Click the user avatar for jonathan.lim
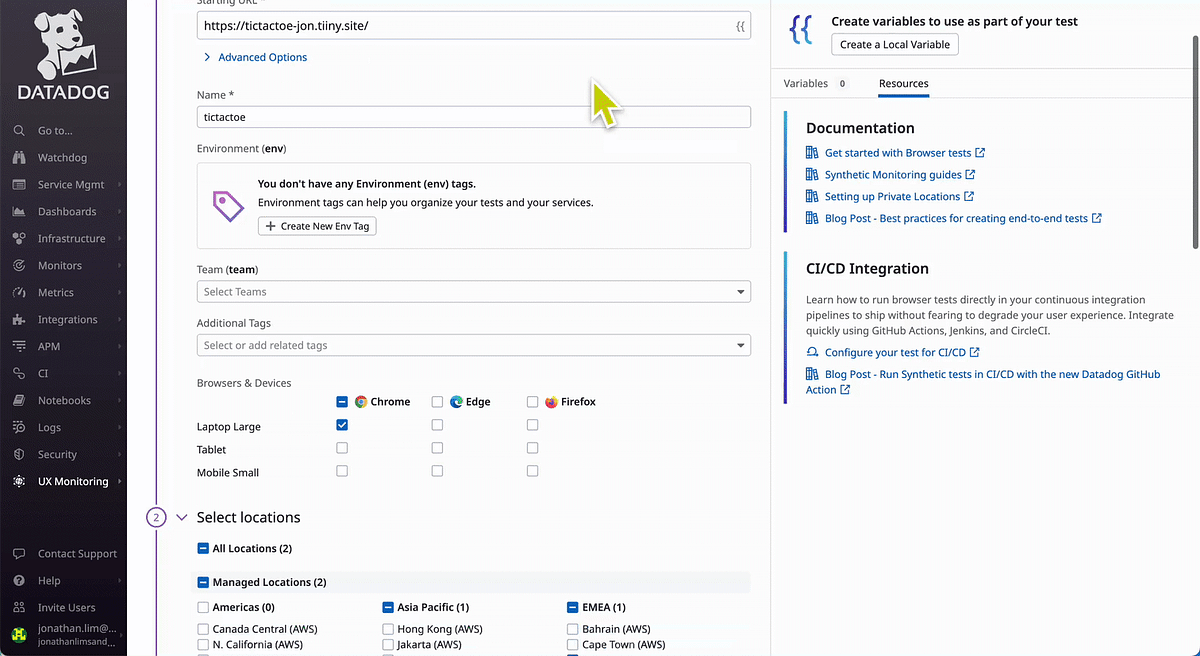The height and width of the screenshot is (656, 1200). tap(19, 635)
